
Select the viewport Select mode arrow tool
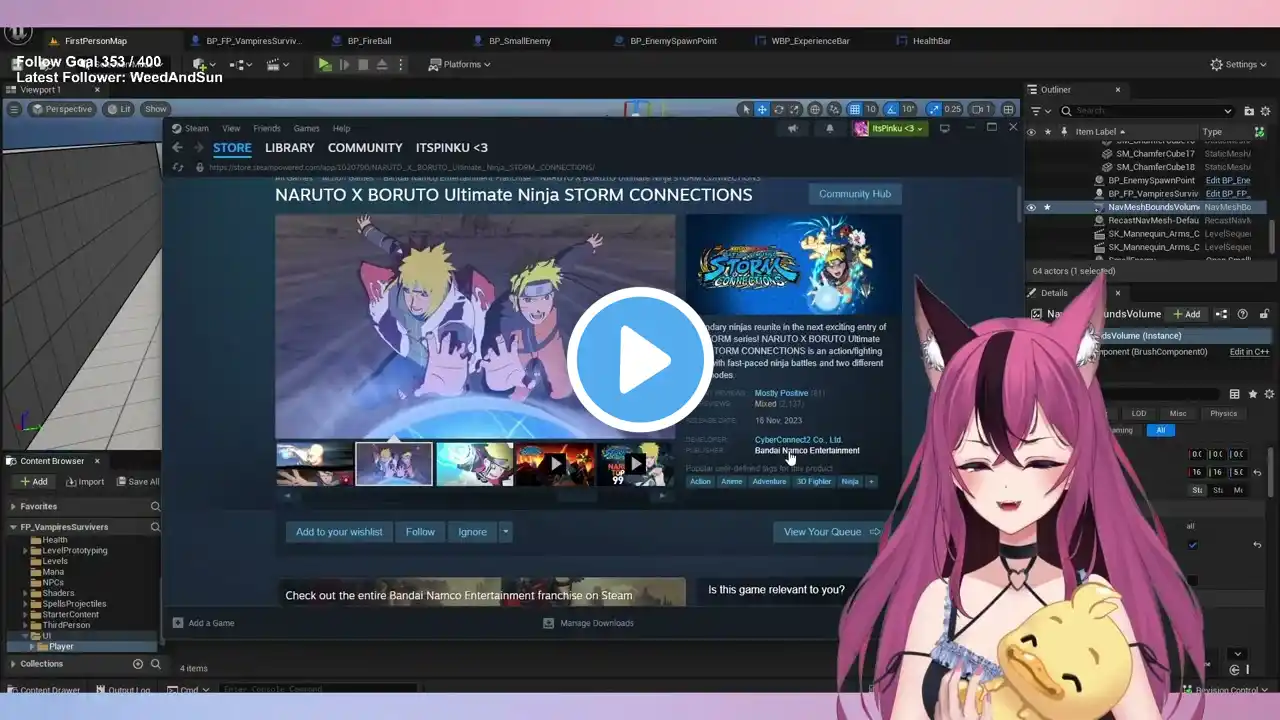(x=744, y=109)
